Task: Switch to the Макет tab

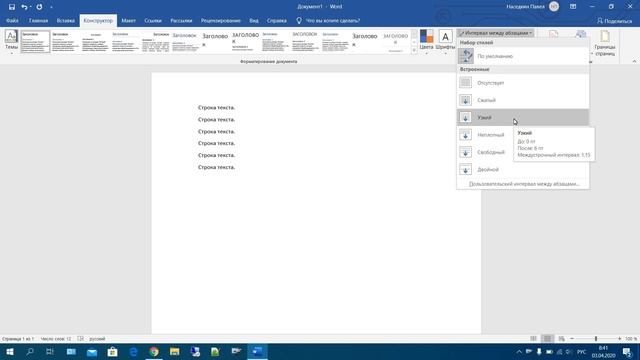Action: coord(128,20)
